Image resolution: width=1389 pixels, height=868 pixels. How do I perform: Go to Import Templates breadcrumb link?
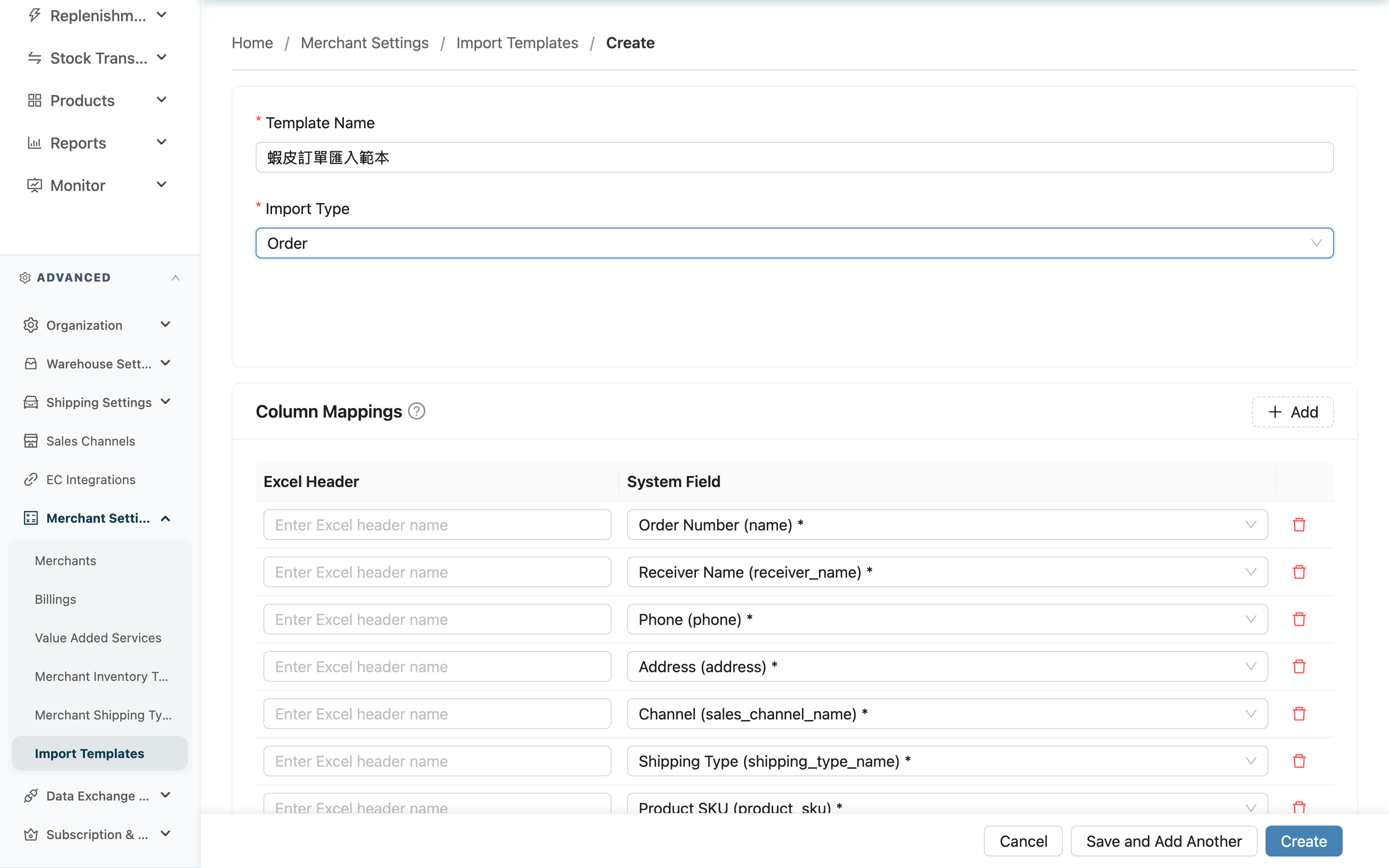(517, 42)
